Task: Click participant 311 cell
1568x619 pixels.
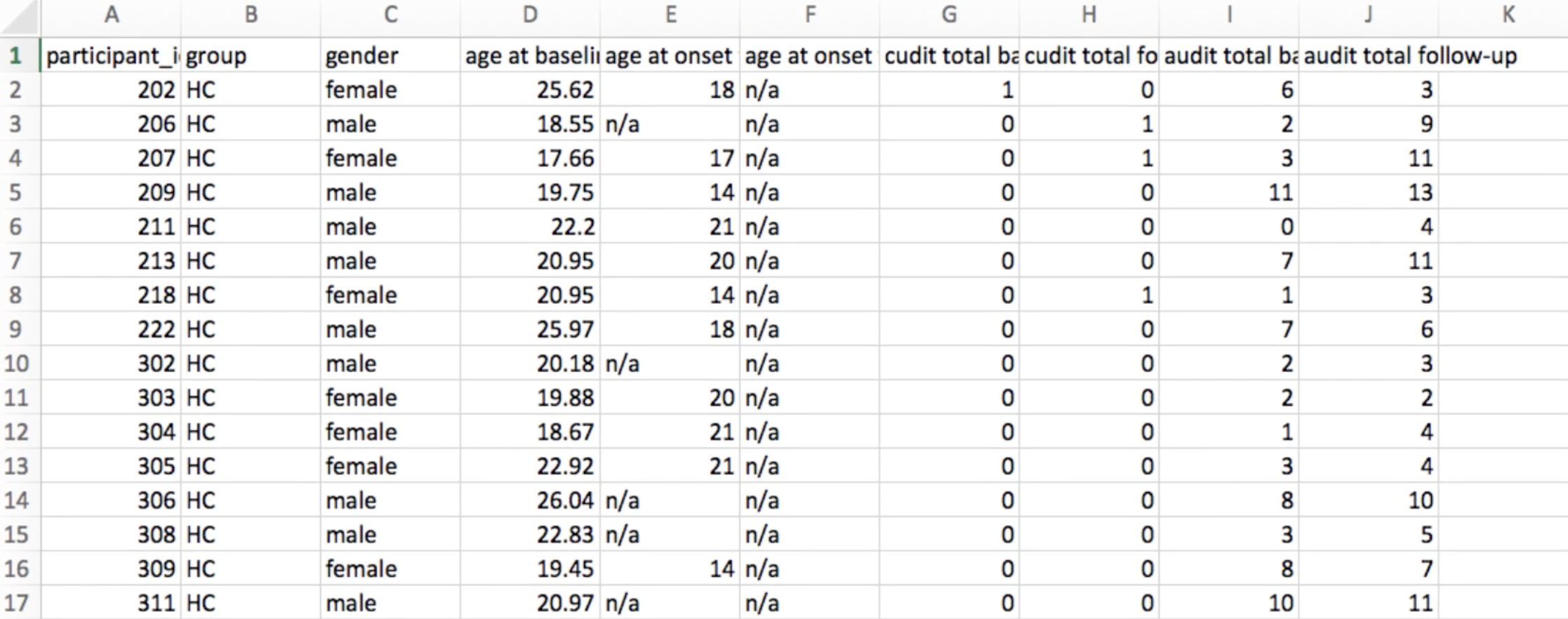Action: [x=111, y=603]
